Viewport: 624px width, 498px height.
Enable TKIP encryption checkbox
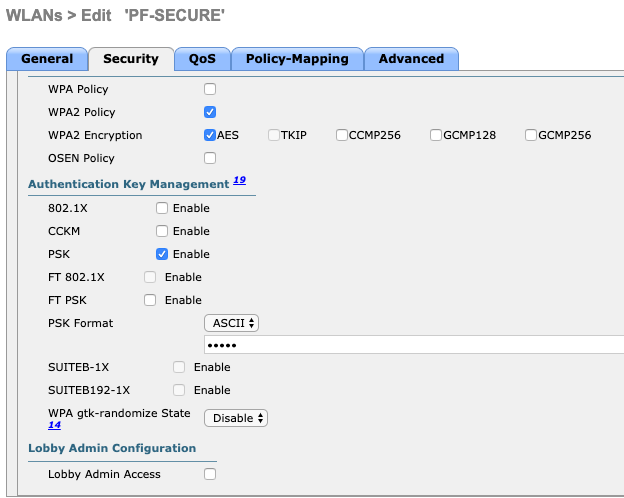[x=274, y=135]
